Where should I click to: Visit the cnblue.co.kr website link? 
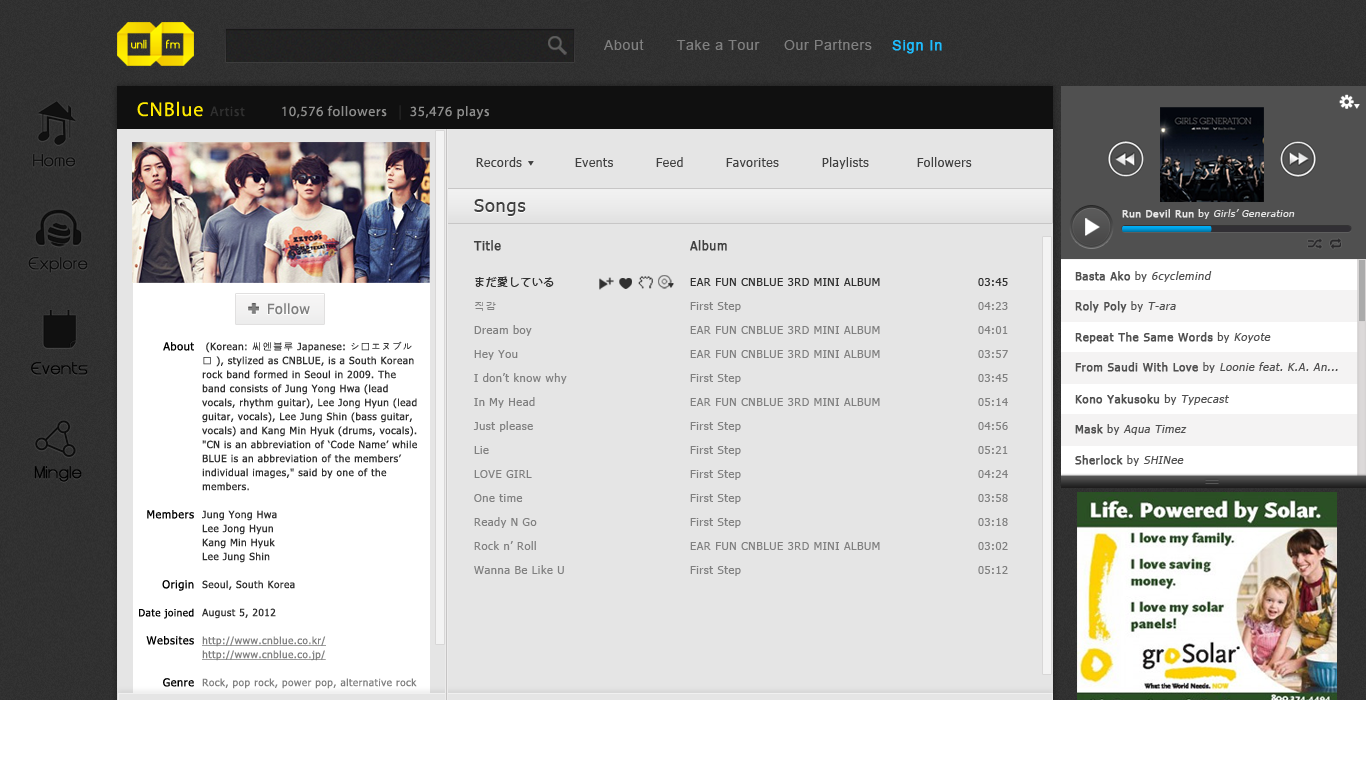coord(263,641)
